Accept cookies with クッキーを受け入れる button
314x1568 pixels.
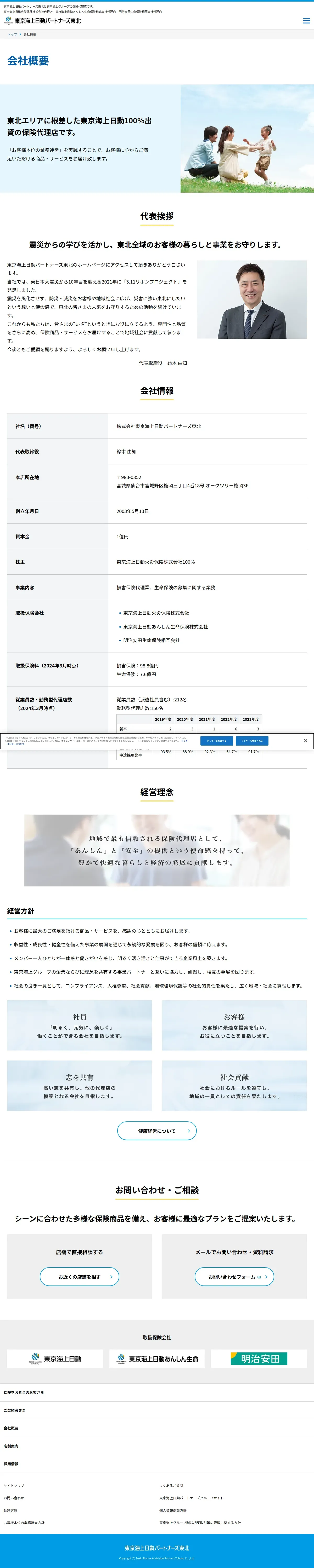(x=252, y=741)
